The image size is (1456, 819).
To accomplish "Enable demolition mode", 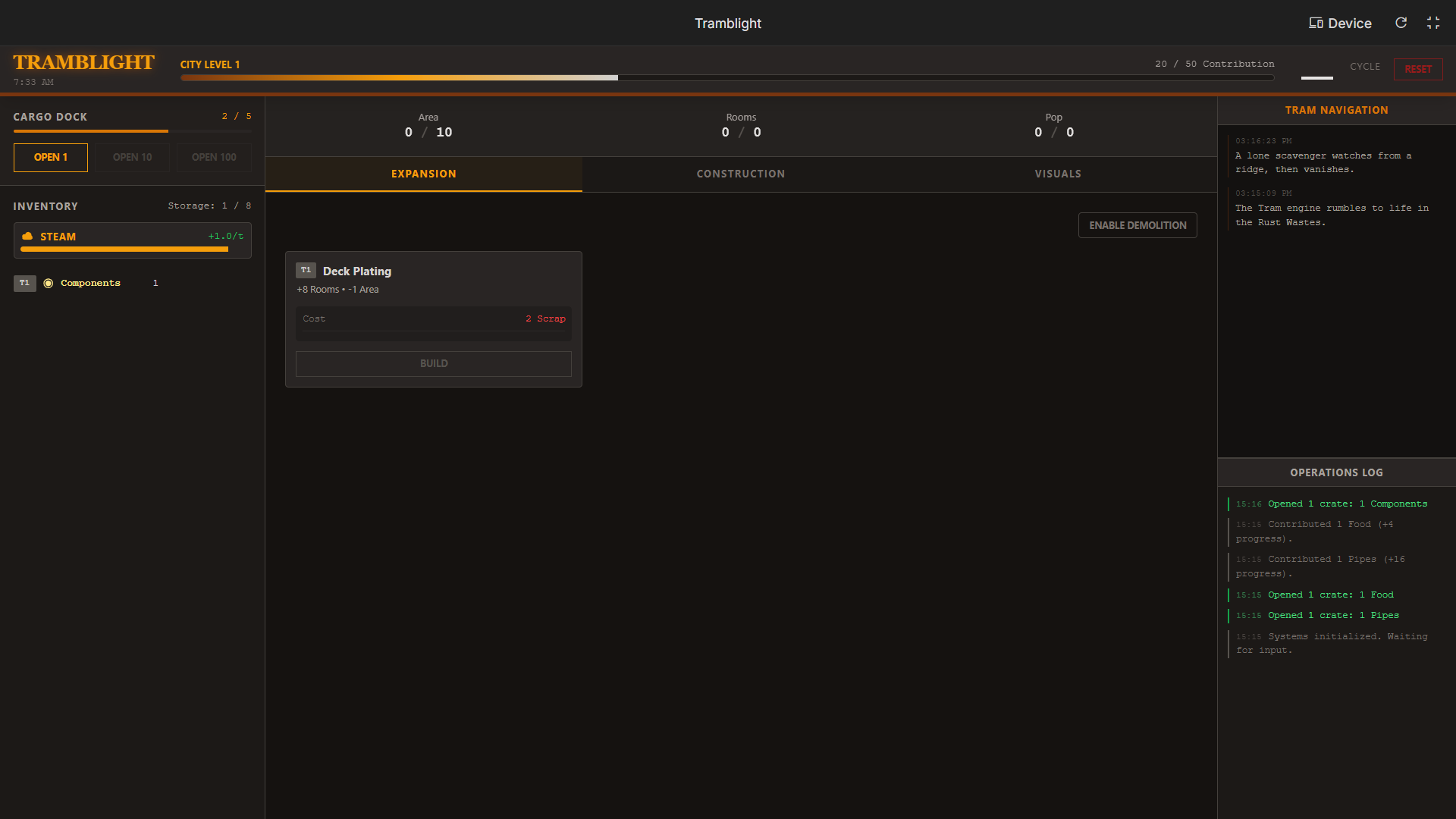I will pyautogui.click(x=1137, y=225).
